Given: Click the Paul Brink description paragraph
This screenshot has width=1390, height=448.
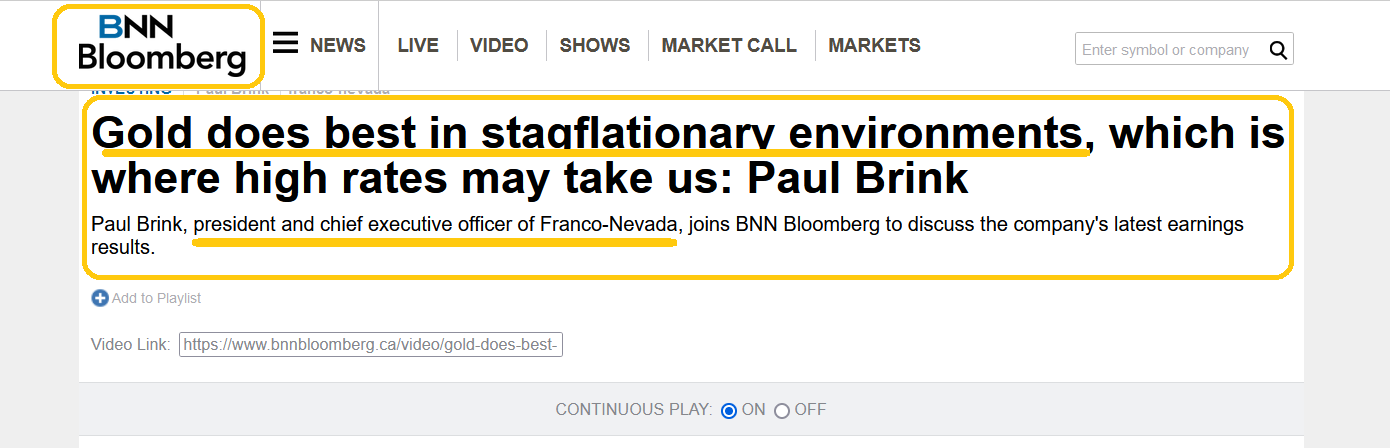Looking at the screenshot, I should (x=667, y=235).
